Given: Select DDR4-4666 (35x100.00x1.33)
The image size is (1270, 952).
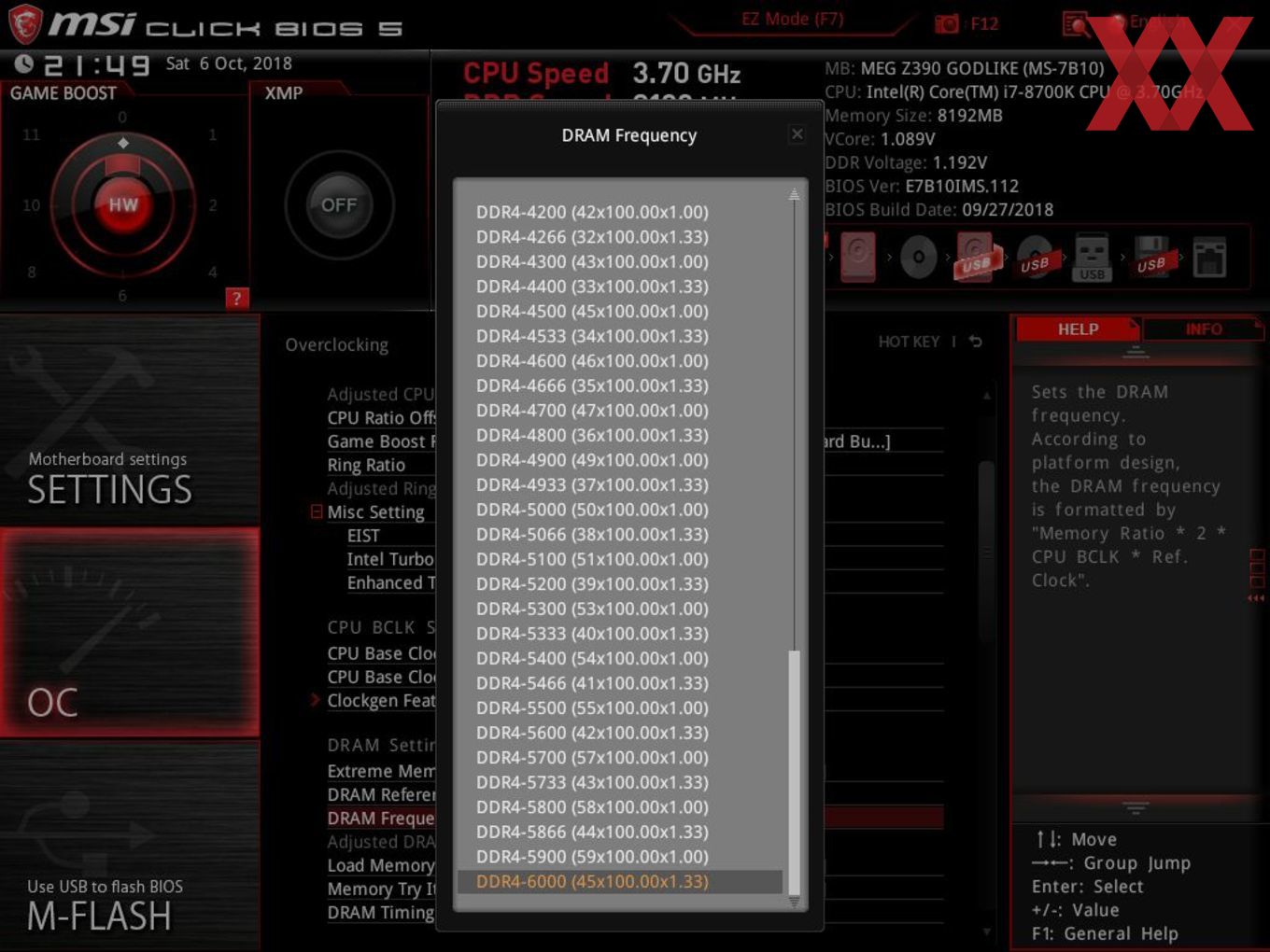Looking at the screenshot, I should tap(619, 385).
